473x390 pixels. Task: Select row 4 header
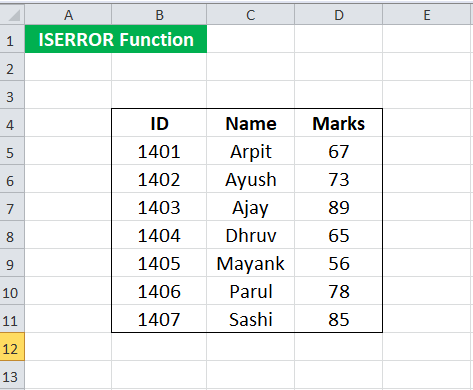tap(12, 123)
